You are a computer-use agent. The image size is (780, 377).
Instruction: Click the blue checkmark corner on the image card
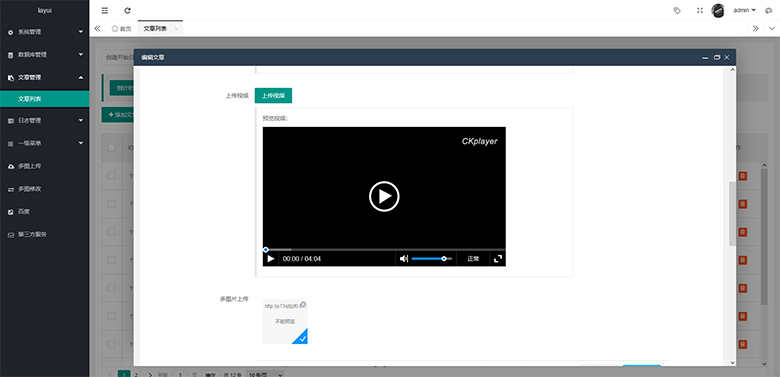coord(300,337)
